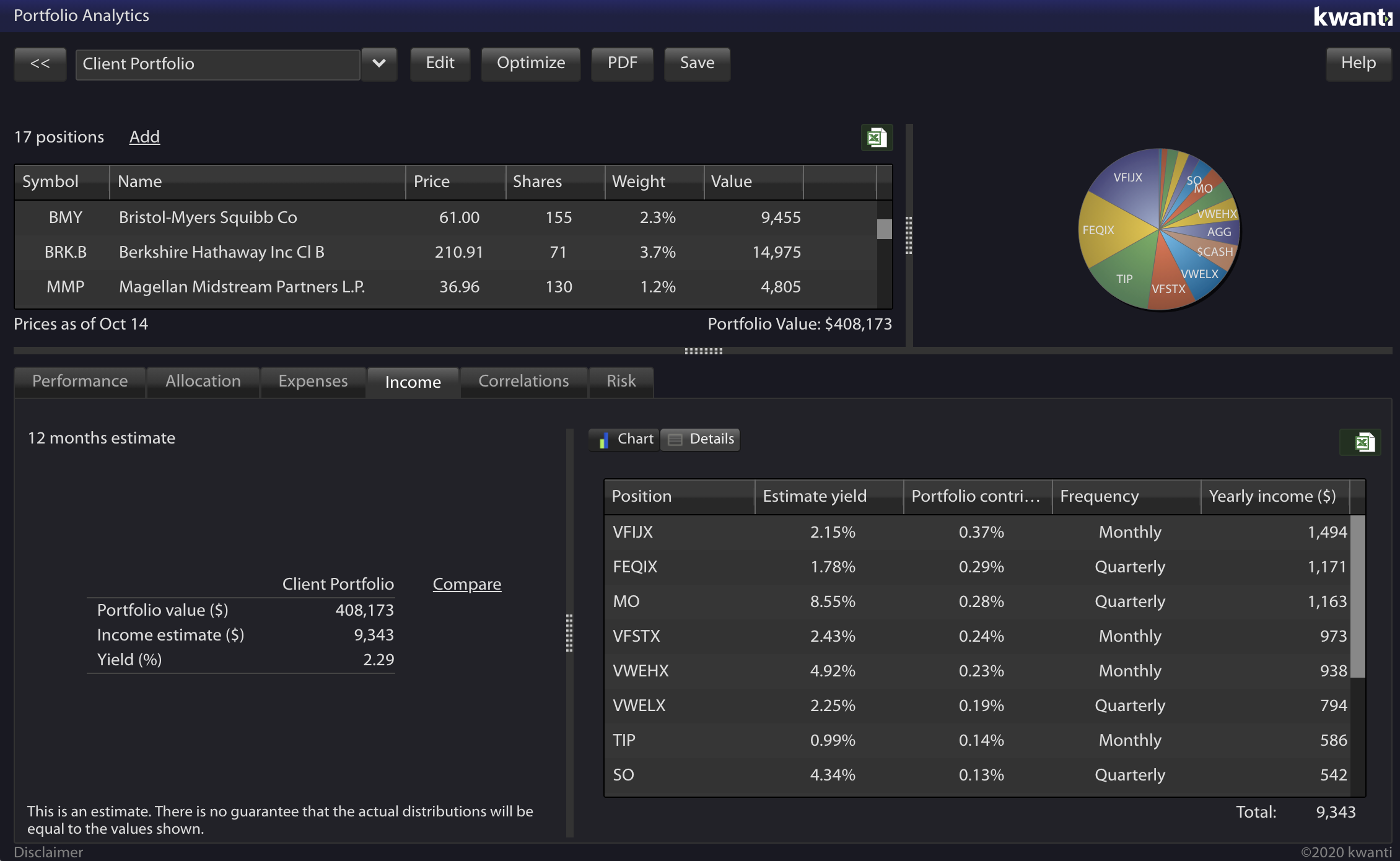Sort income table by Frequency
The height and width of the screenshot is (861, 1400).
[1126, 497]
